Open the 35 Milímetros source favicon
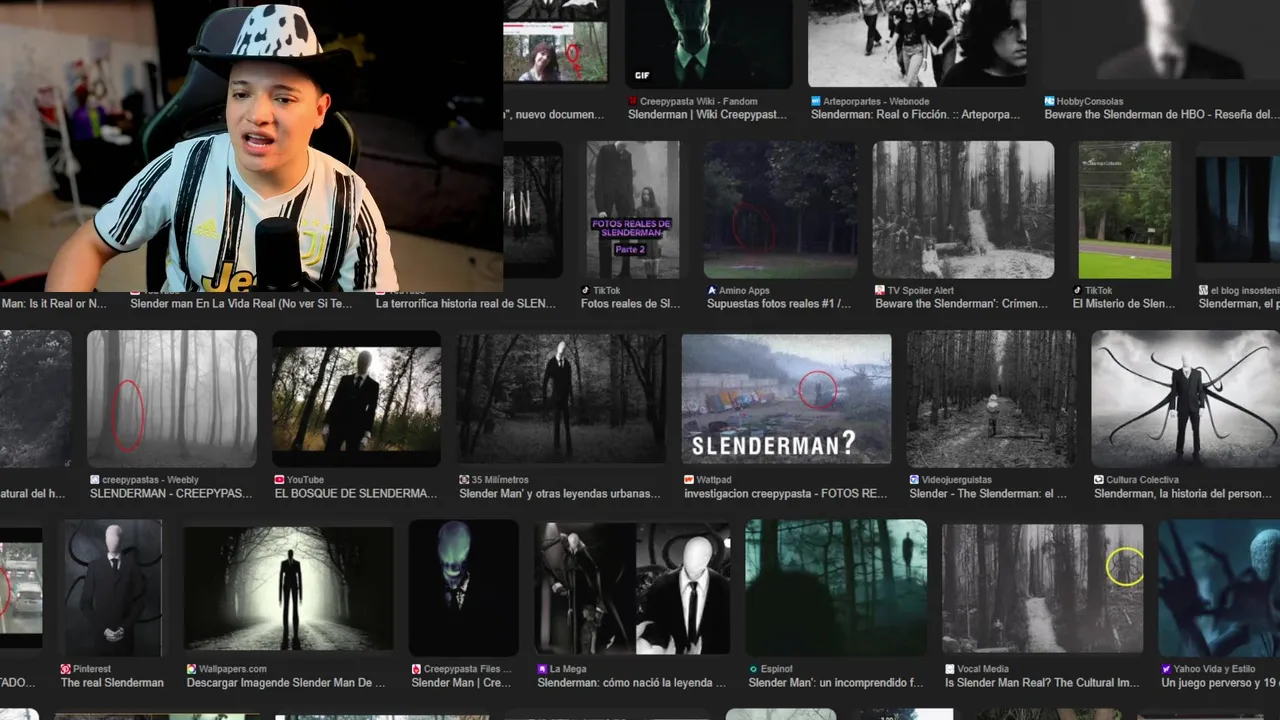 tap(464, 480)
